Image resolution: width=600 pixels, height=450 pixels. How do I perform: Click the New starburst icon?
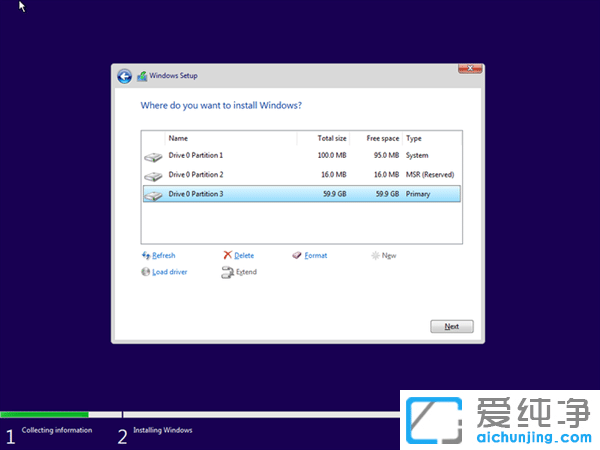click(x=375, y=255)
